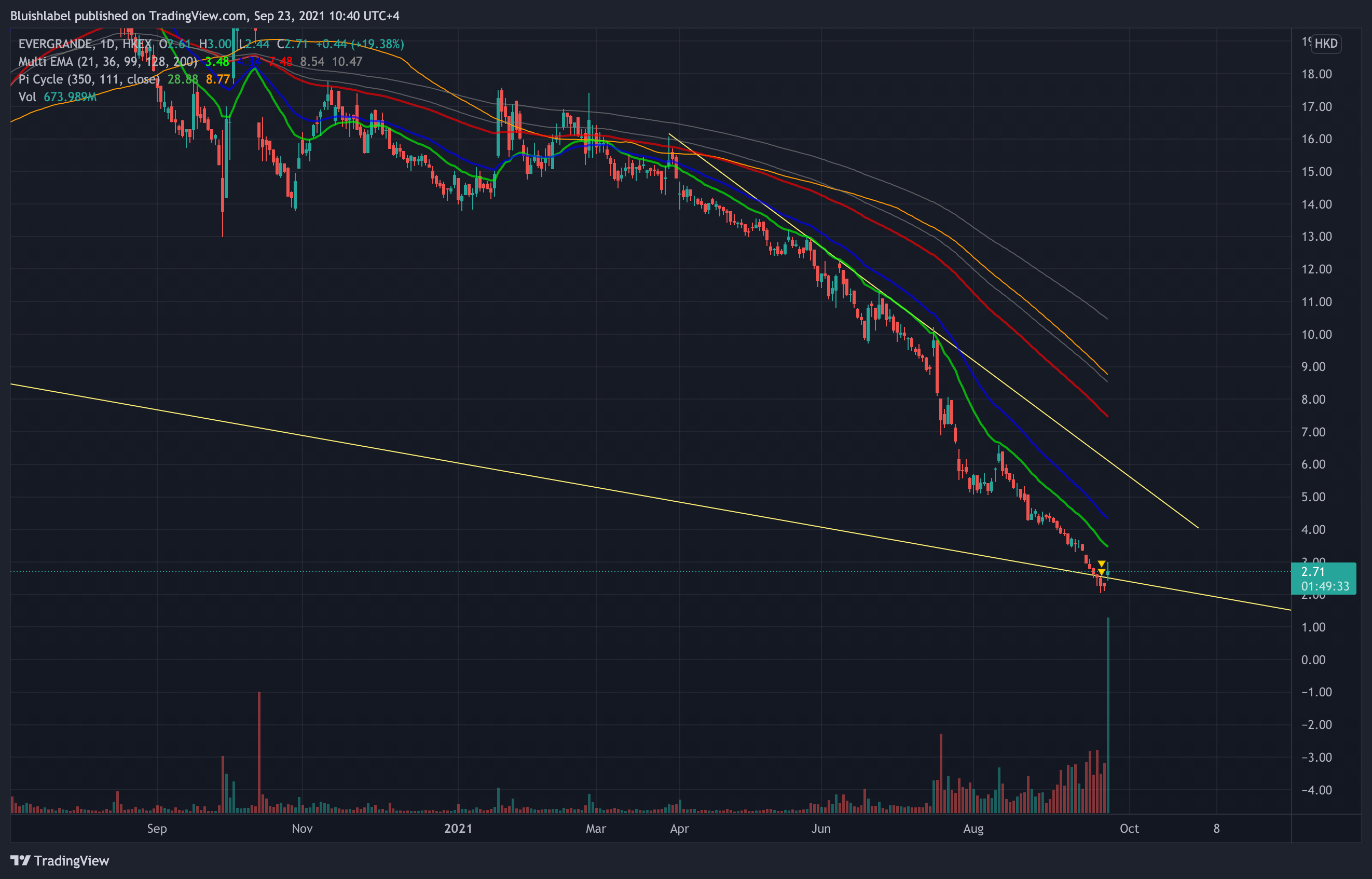Click the orange Pi Cycle value 8.77
Screen dimensions: 1372x879
click(x=218, y=79)
